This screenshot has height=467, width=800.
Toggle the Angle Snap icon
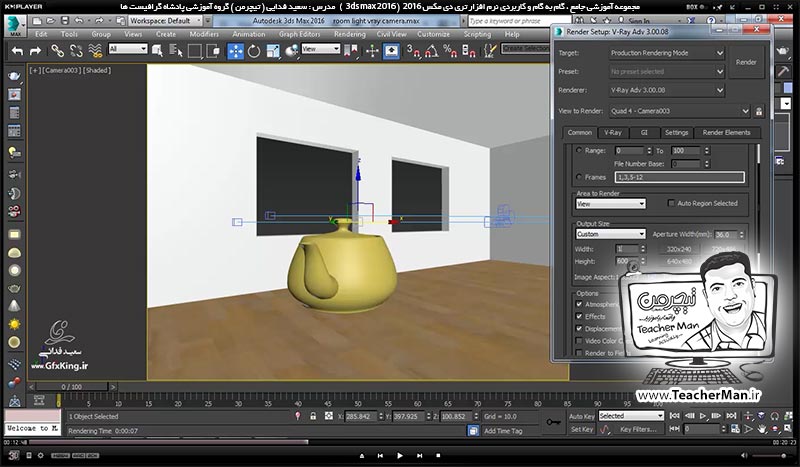point(432,51)
